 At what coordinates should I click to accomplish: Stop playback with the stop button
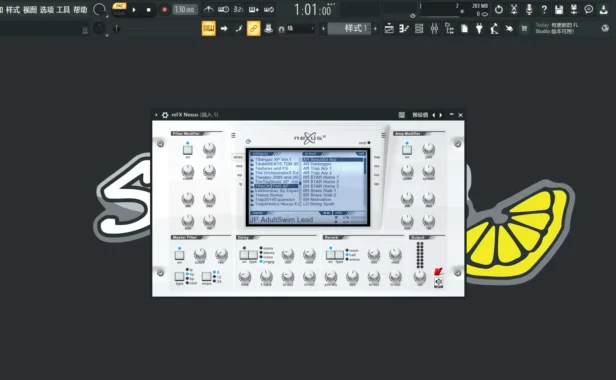[x=148, y=9]
